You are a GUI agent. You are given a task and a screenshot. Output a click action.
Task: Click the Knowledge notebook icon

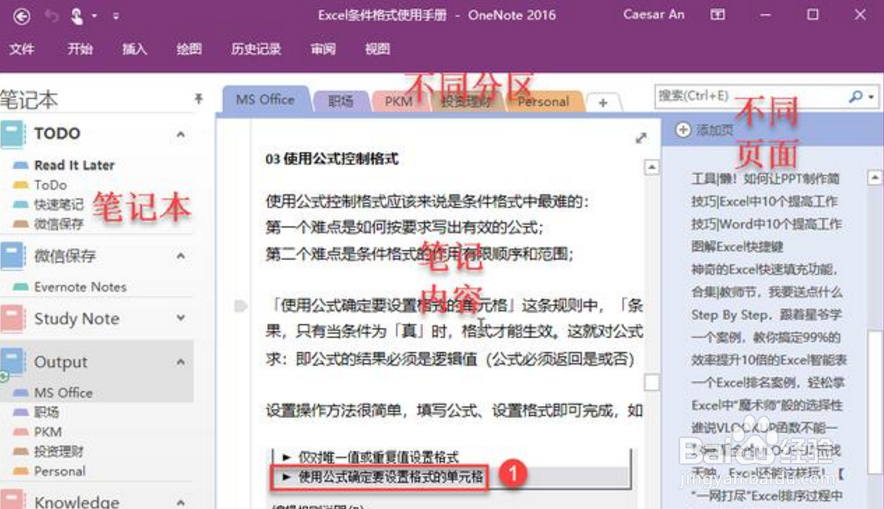(12, 499)
